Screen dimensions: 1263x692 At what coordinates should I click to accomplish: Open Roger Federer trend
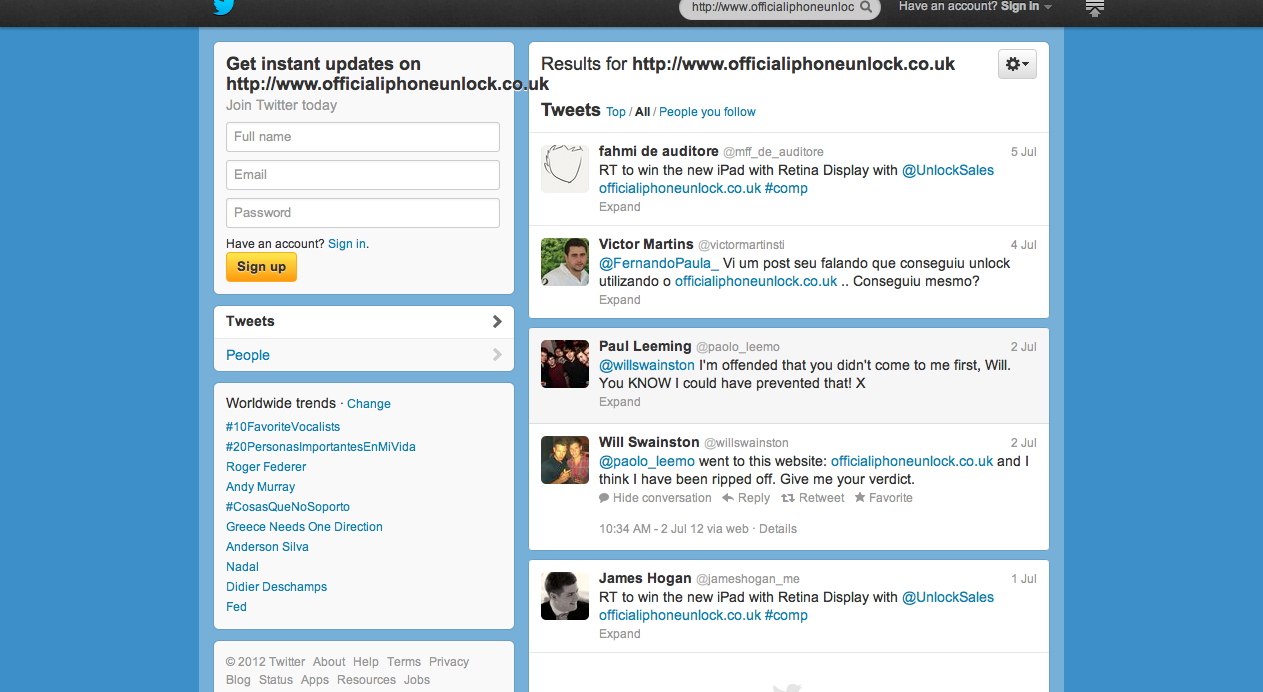[266, 467]
